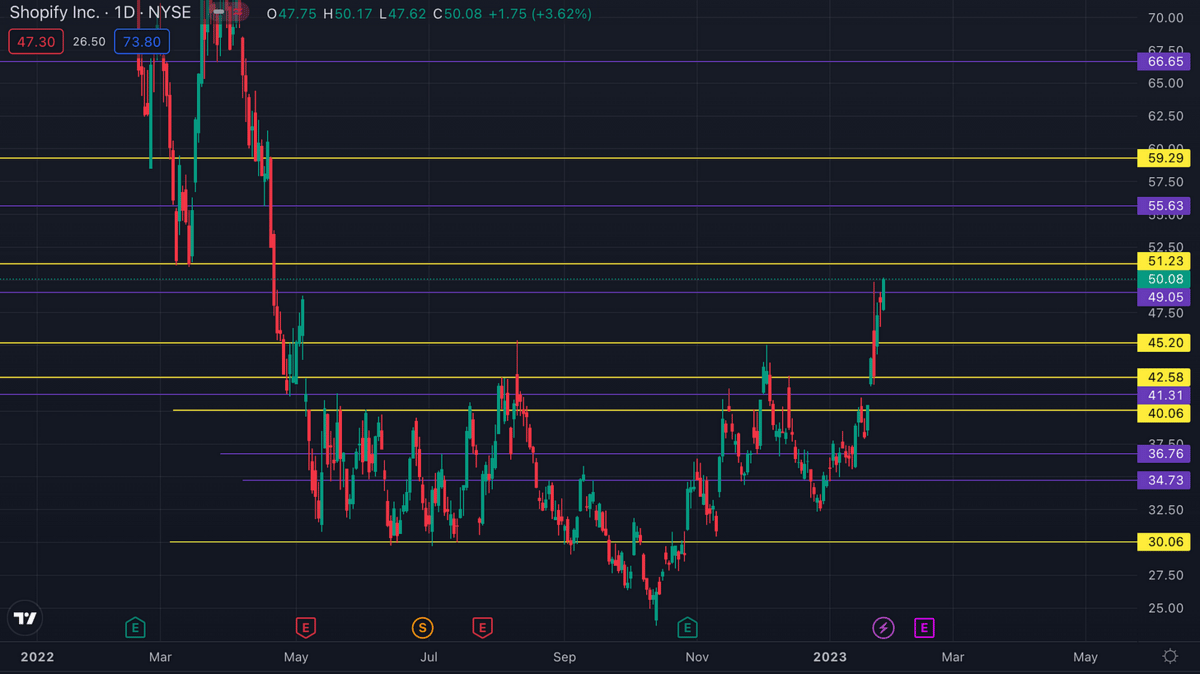Screen dimensions: 1200x674
Task: Click the 26.50 spread value
Action: tap(89, 42)
